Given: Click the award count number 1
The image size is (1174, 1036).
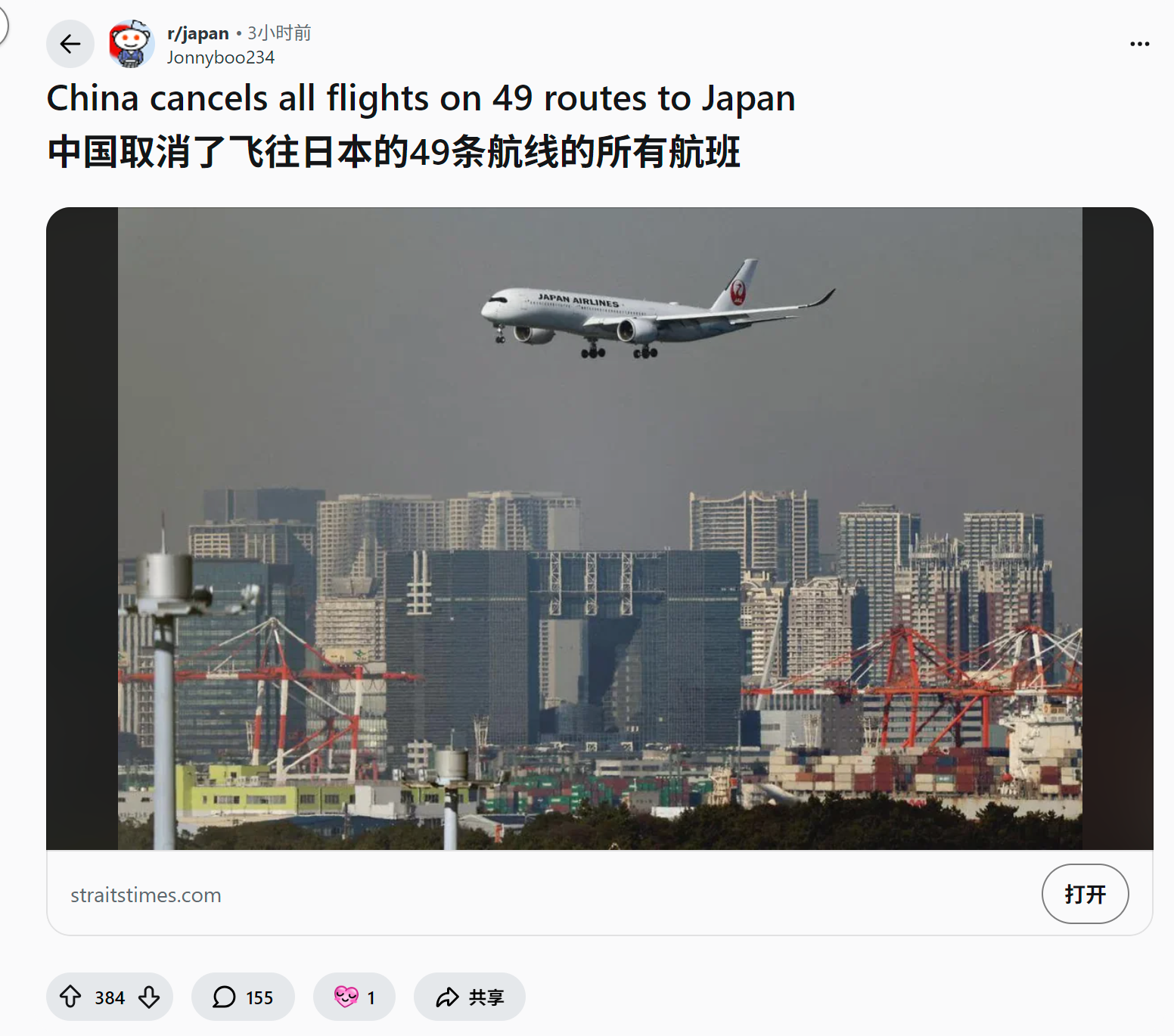Looking at the screenshot, I should pos(371,997).
